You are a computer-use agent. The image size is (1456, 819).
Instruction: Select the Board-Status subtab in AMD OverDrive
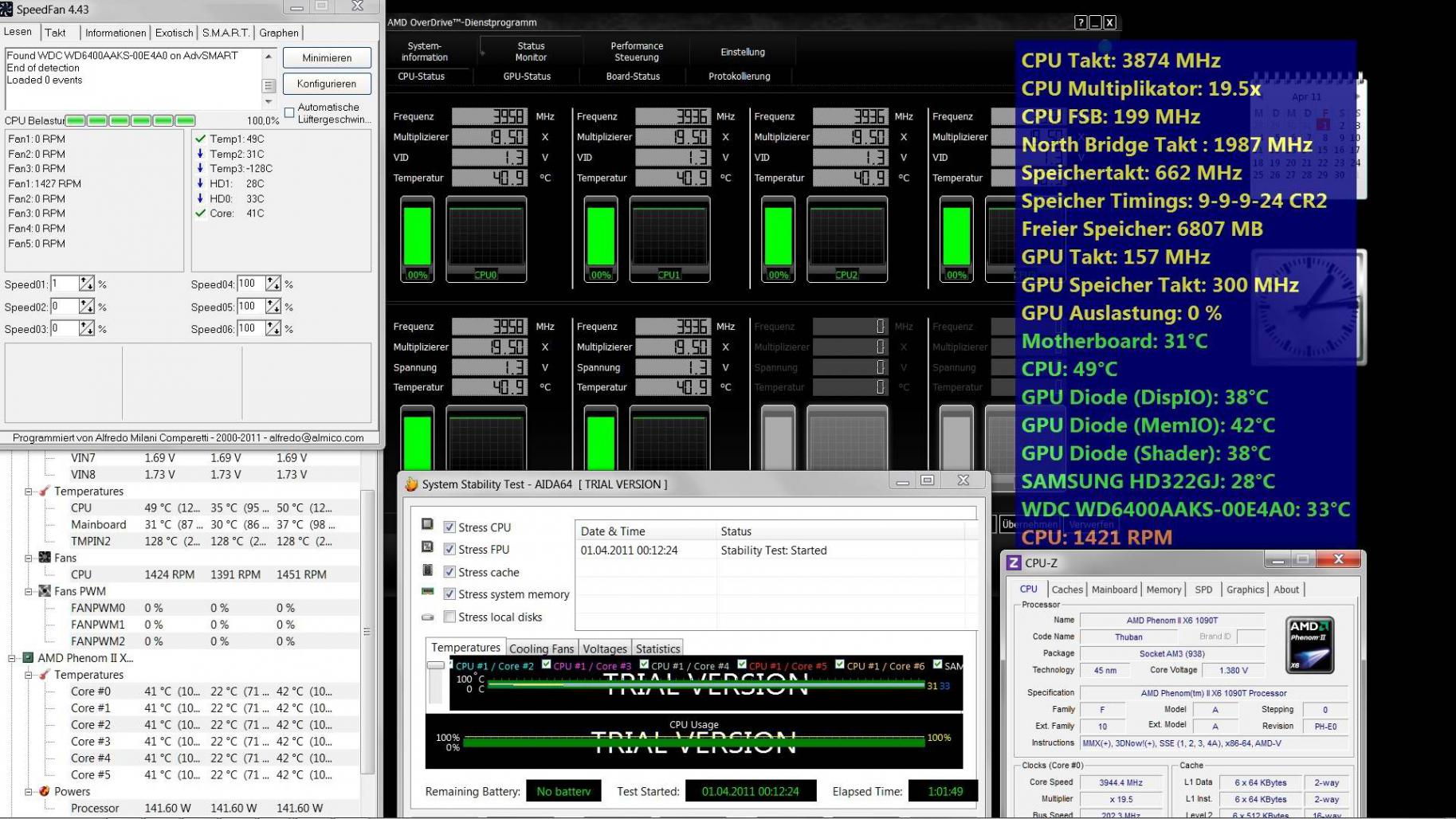[633, 76]
